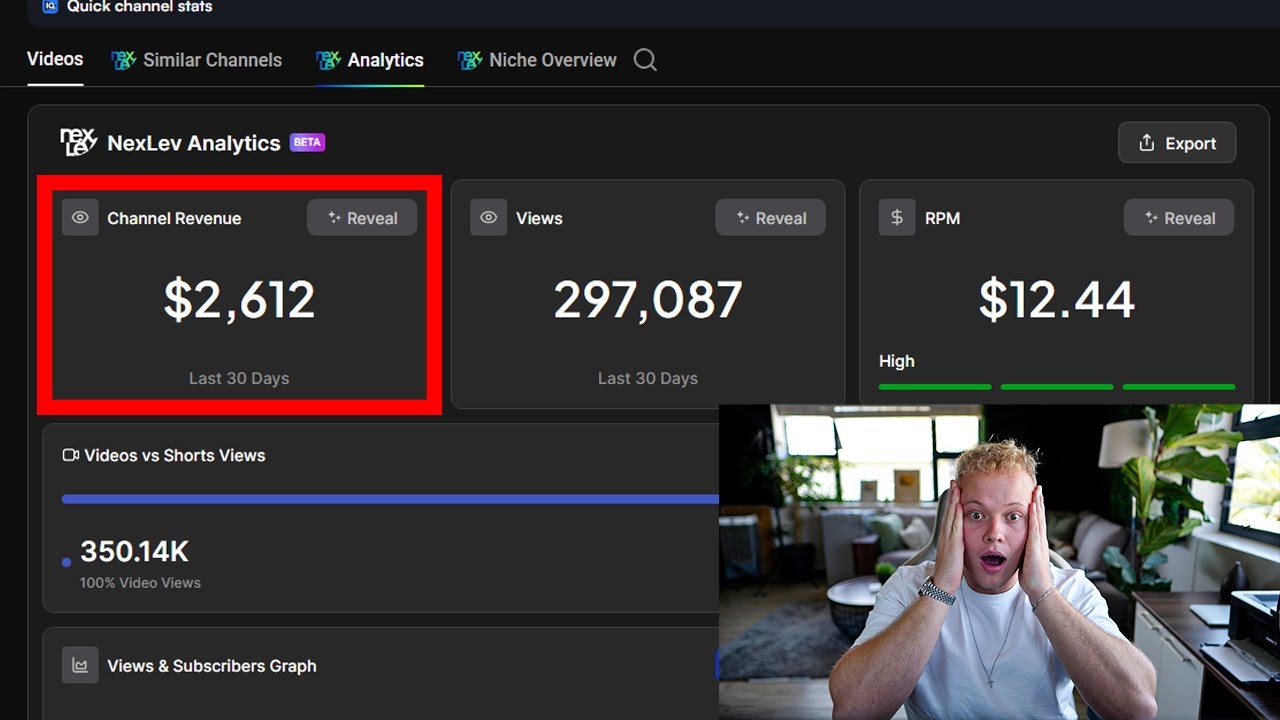Click the Videos vs Shorts views progress bar

[x=390, y=498]
